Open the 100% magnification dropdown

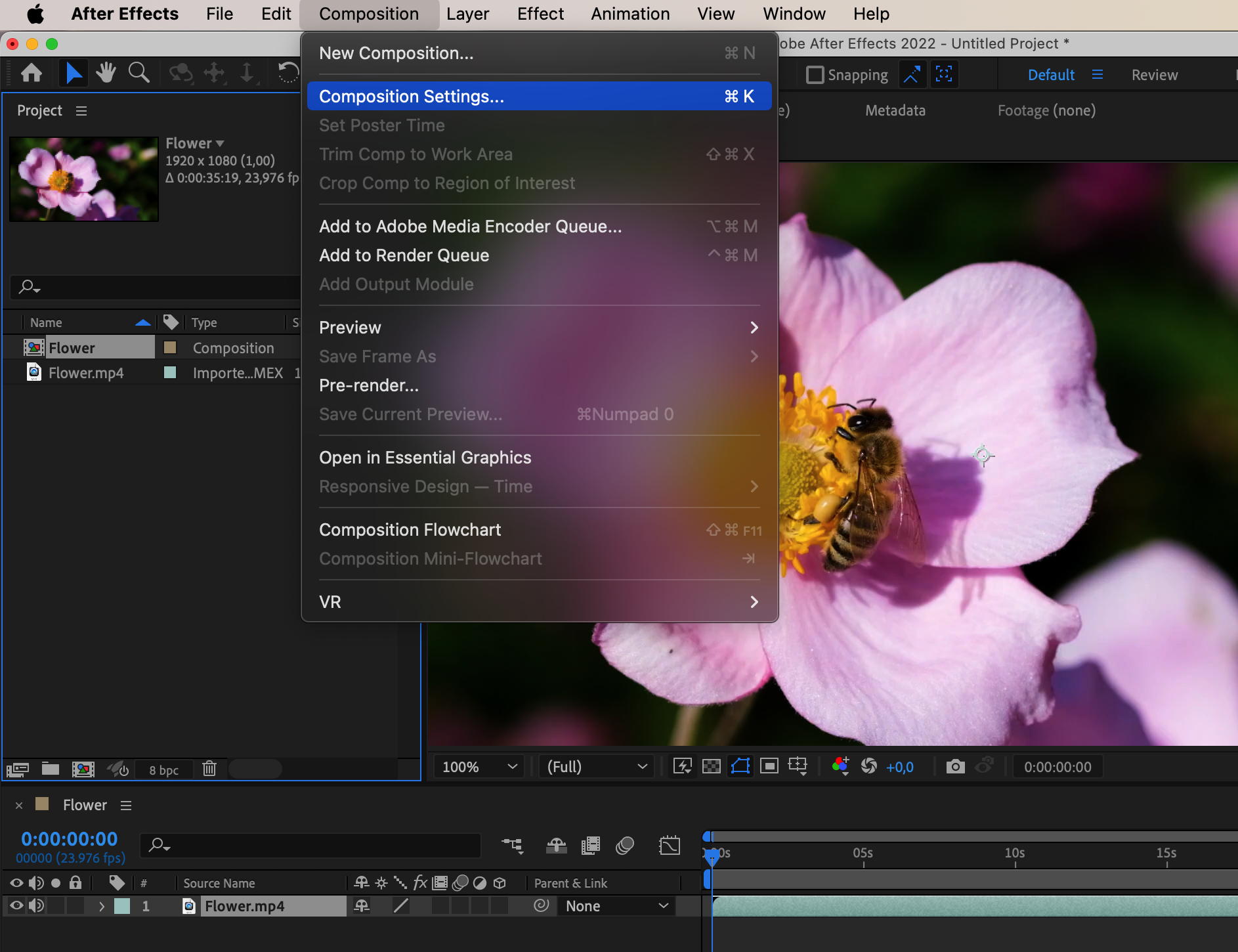tap(479, 766)
